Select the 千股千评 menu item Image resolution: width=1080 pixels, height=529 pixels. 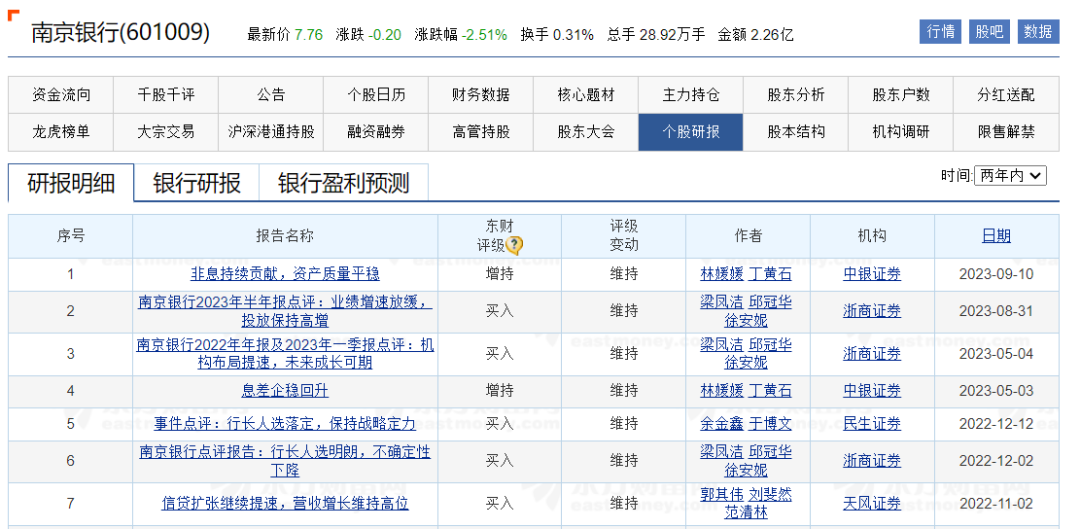(x=166, y=95)
